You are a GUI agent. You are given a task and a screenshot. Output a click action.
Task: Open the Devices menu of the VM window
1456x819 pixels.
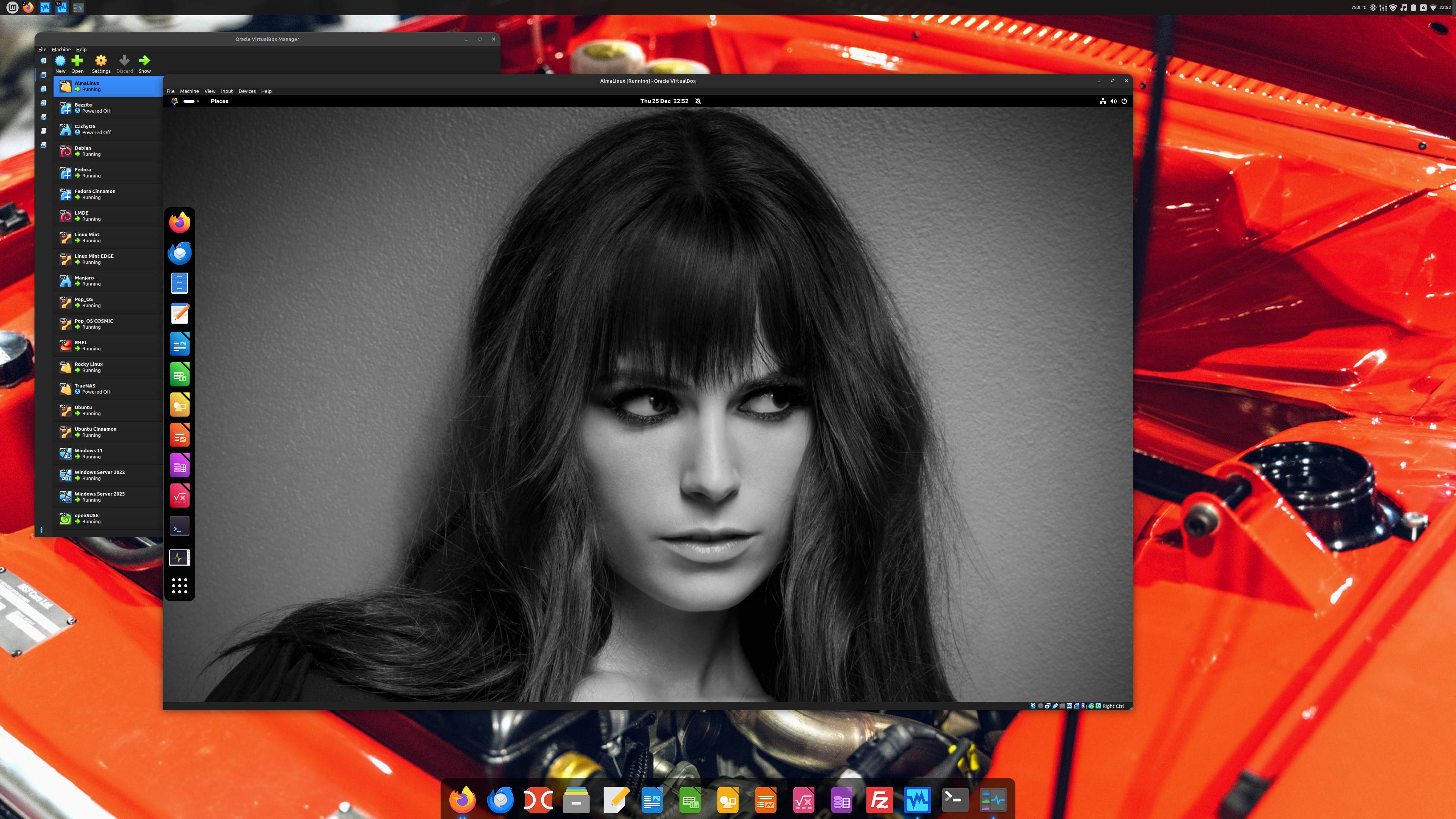246,91
